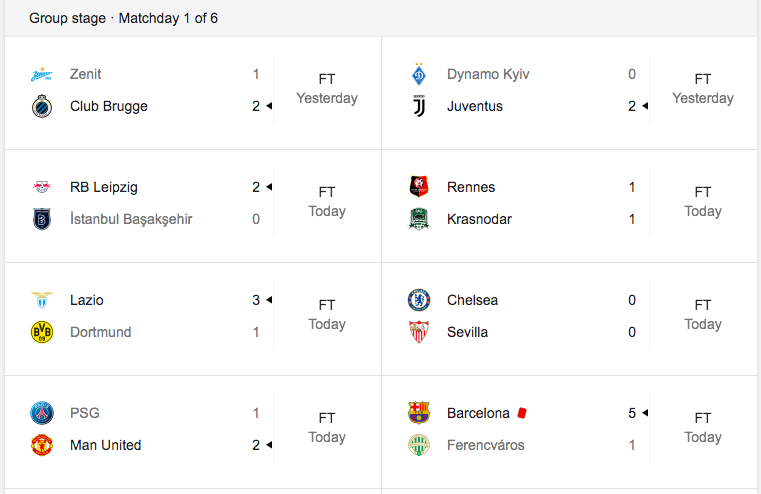This screenshot has height=494, width=761.
Task: Click the Juventus logo icon
Action: (x=419, y=106)
